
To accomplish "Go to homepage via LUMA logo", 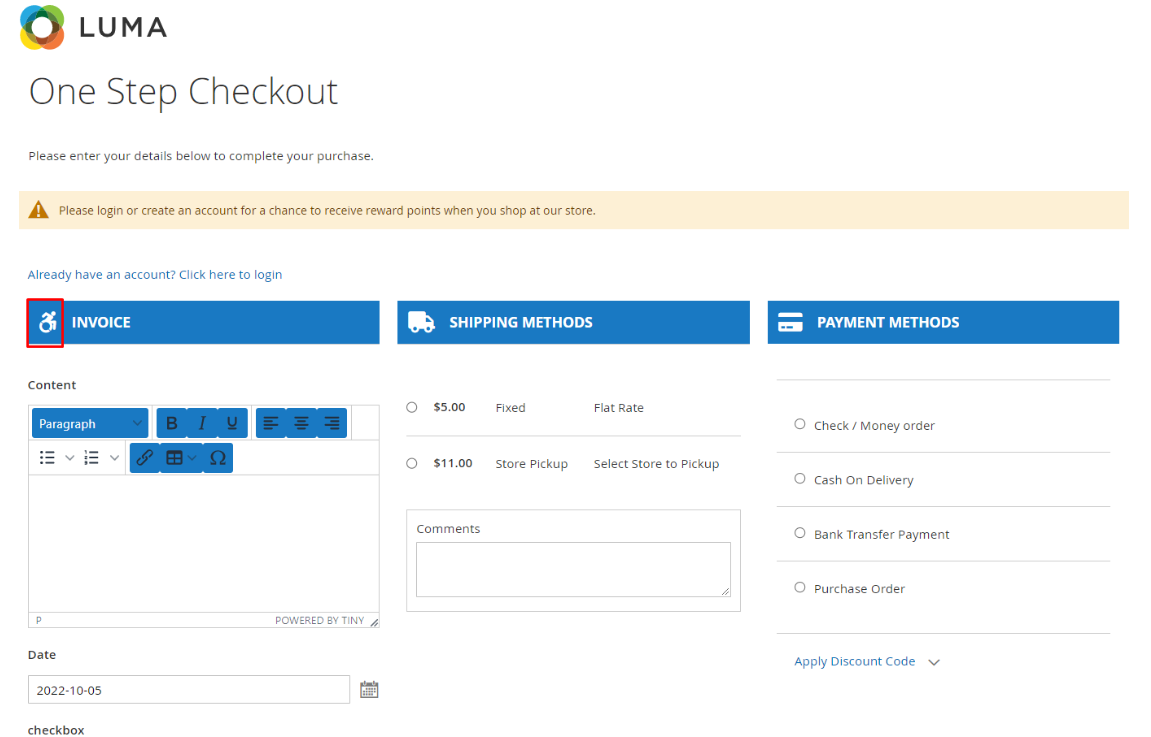I will click(x=93, y=27).
